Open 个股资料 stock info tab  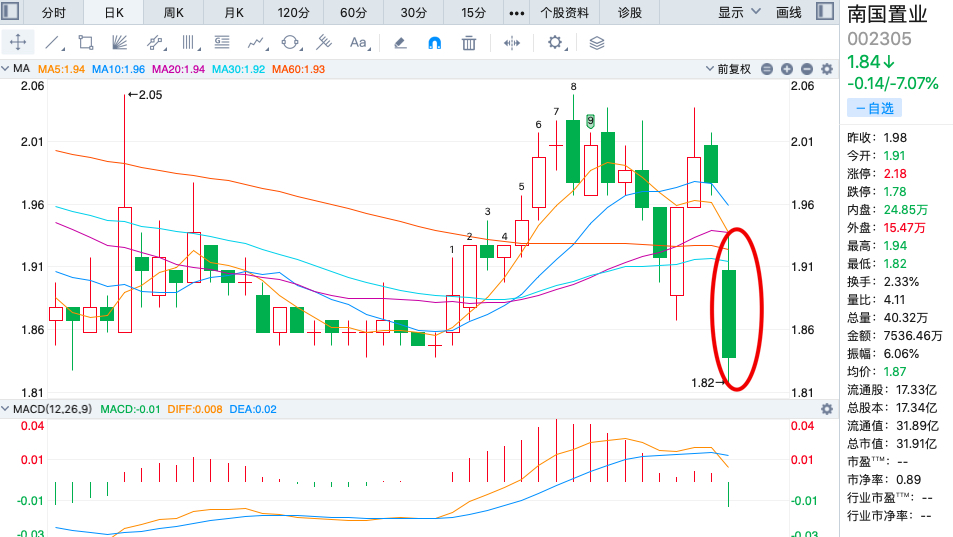pos(565,13)
